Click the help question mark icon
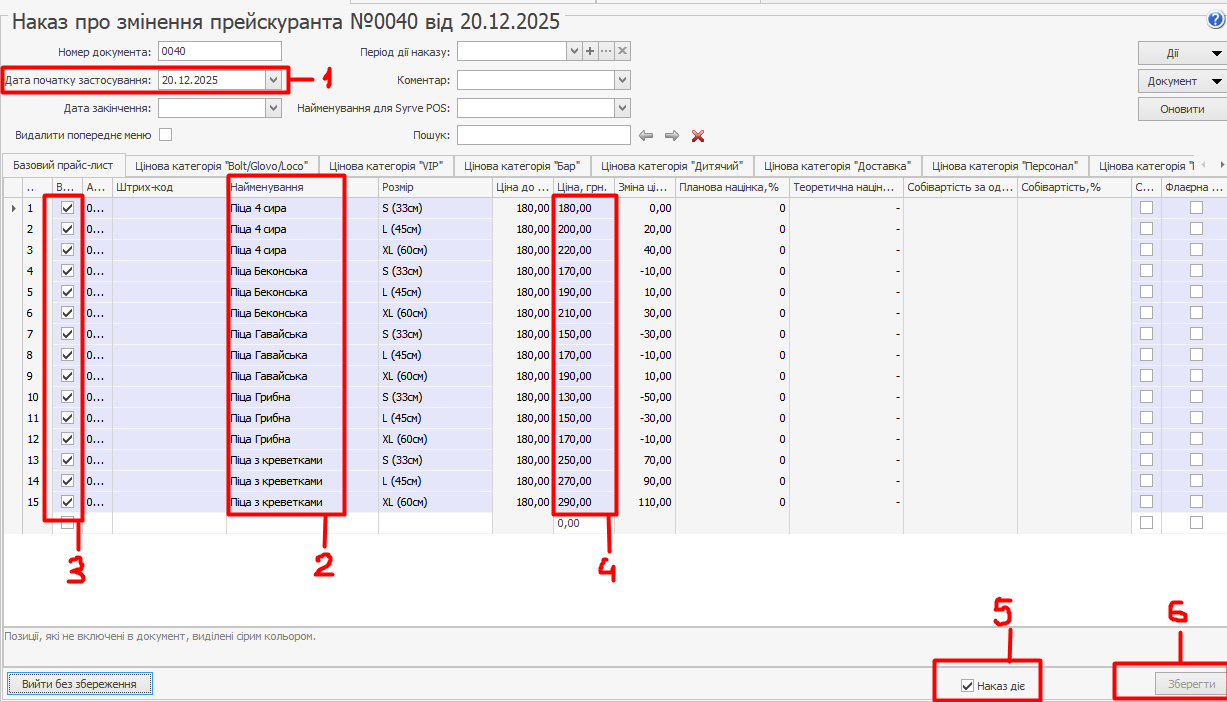 1216,20
